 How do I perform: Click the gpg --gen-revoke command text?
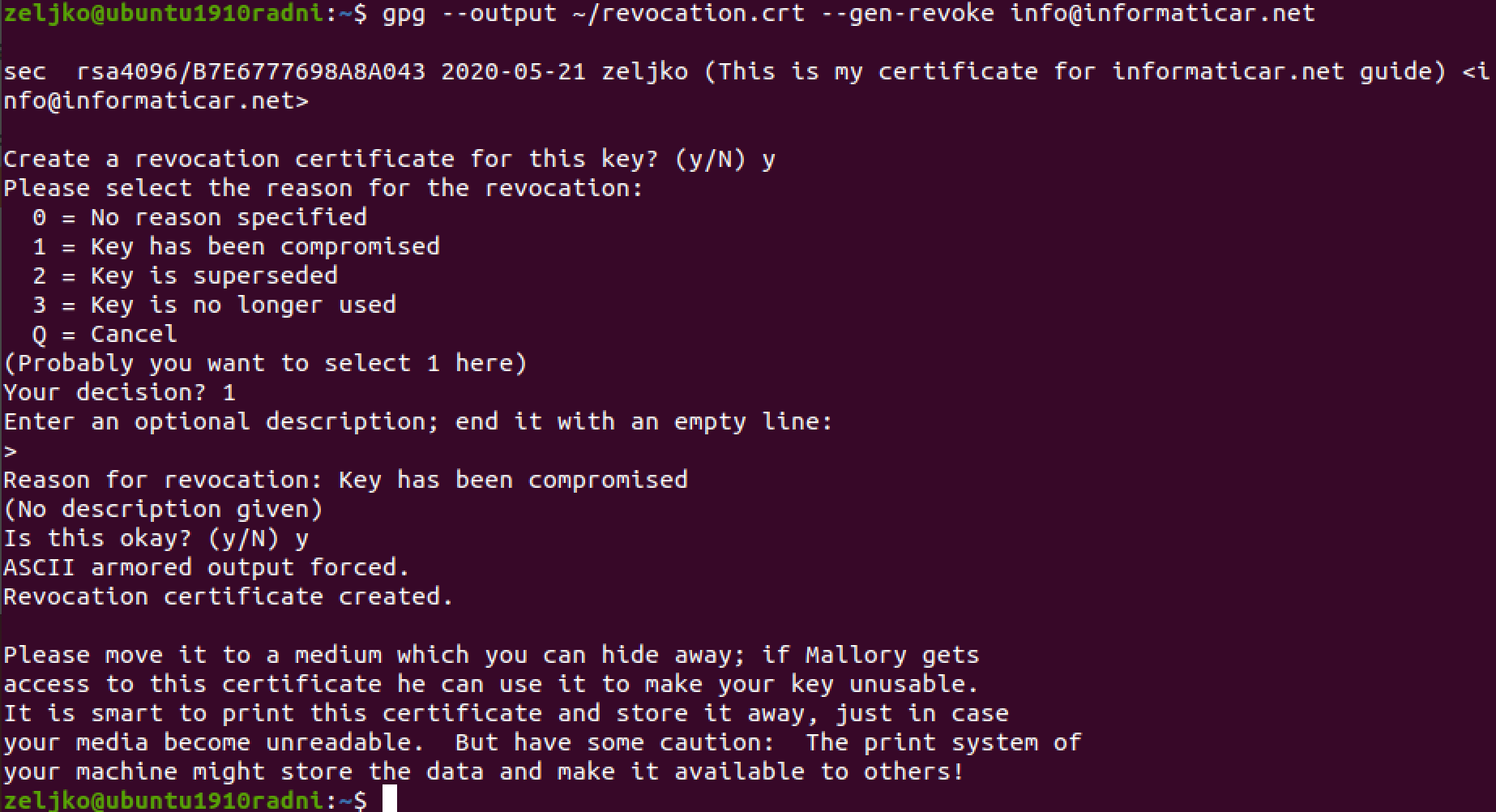pyautogui.click(x=848, y=13)
